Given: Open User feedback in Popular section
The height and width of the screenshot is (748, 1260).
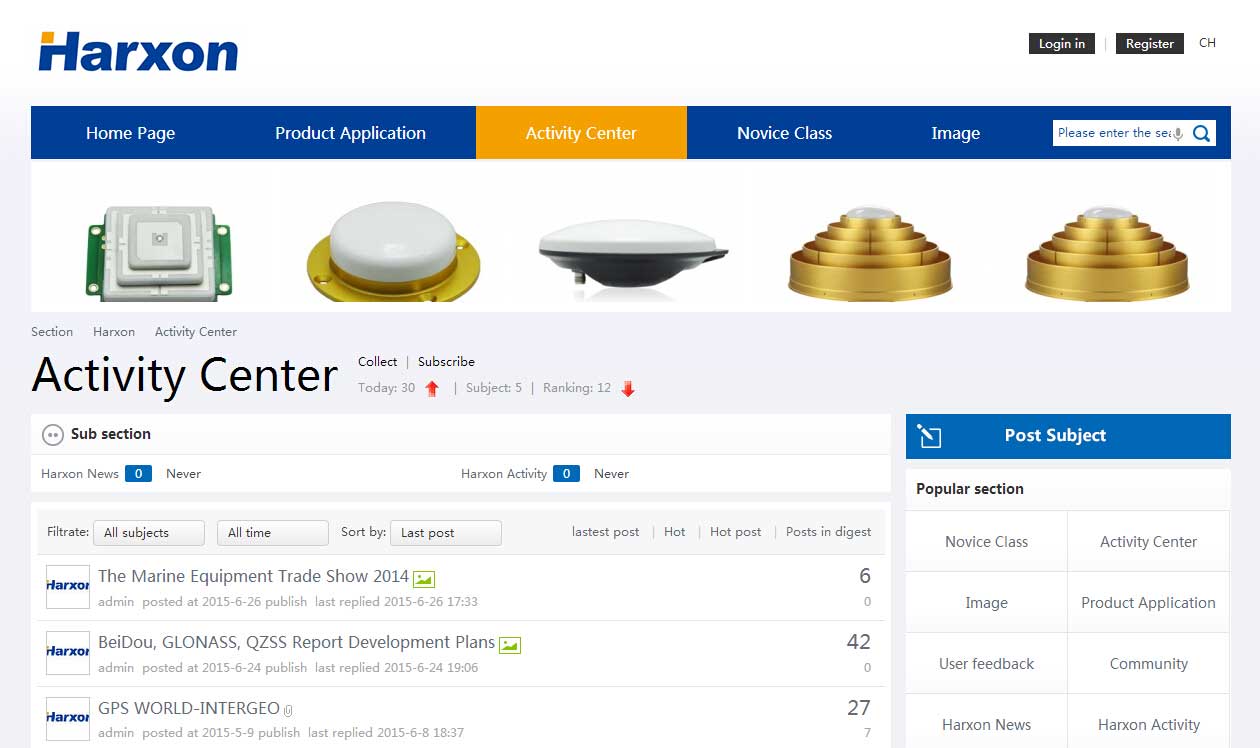Looking at the screenshot, I should coord(986,664).
